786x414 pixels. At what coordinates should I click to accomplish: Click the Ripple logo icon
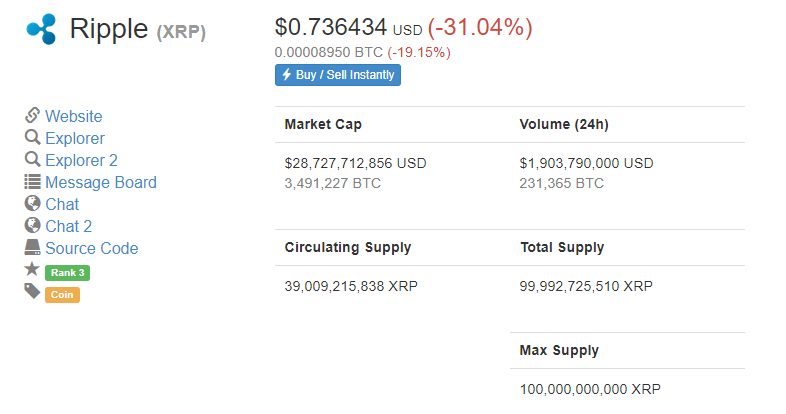pyautogui.click(x=42, y=29)
